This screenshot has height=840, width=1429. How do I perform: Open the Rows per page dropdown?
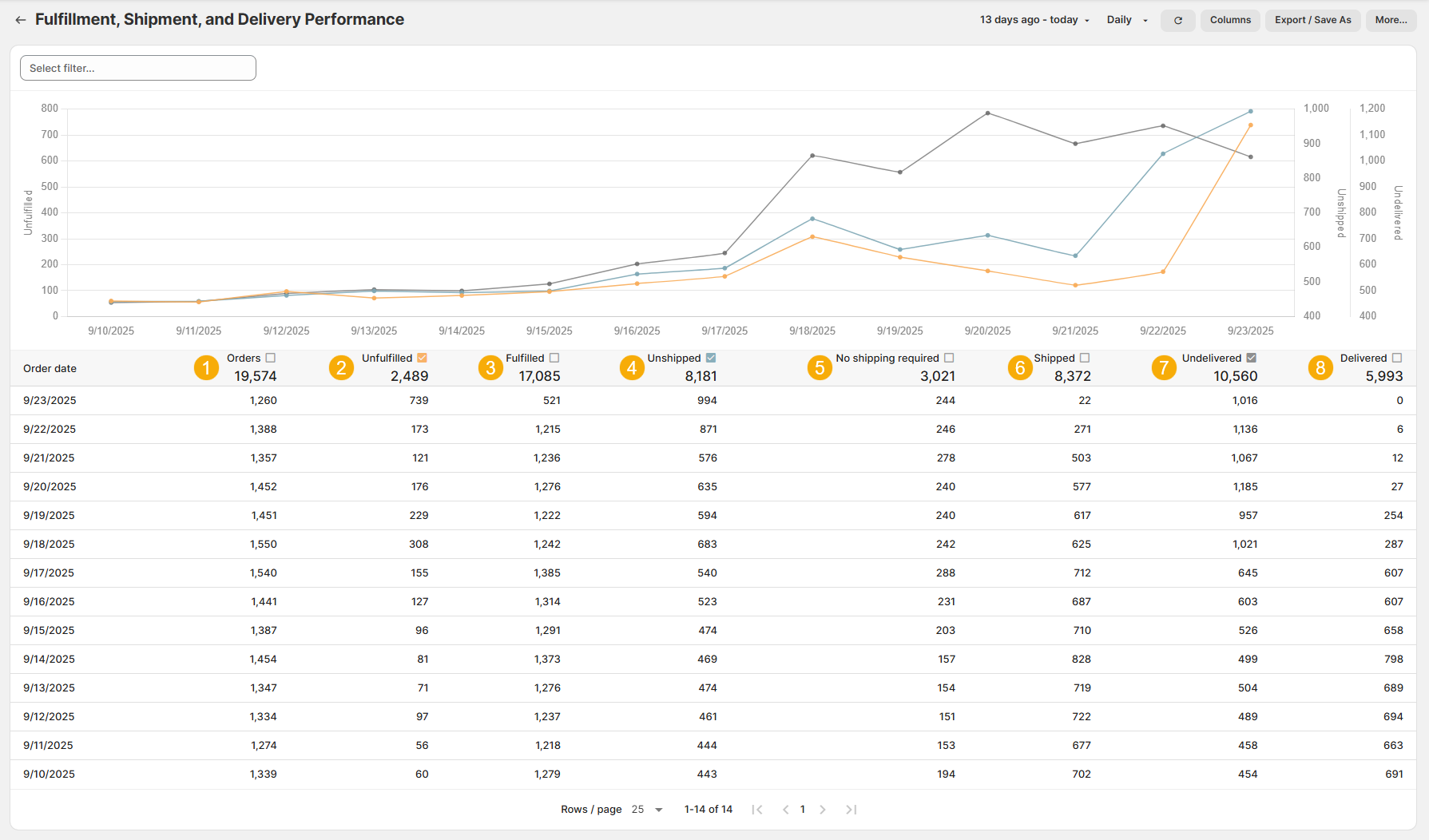click(647, 810)
